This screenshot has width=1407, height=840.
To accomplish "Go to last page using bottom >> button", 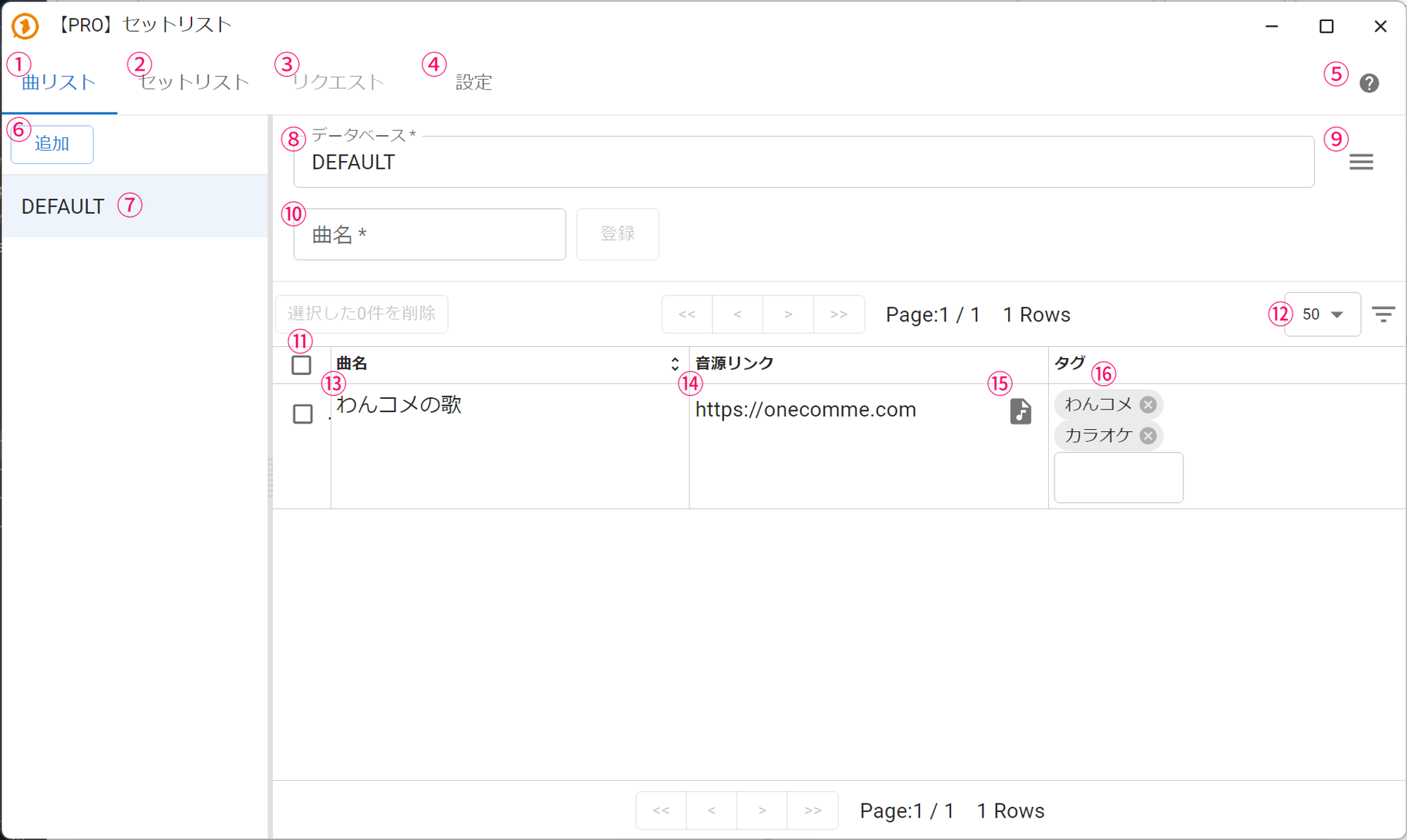I will [813, 810].
